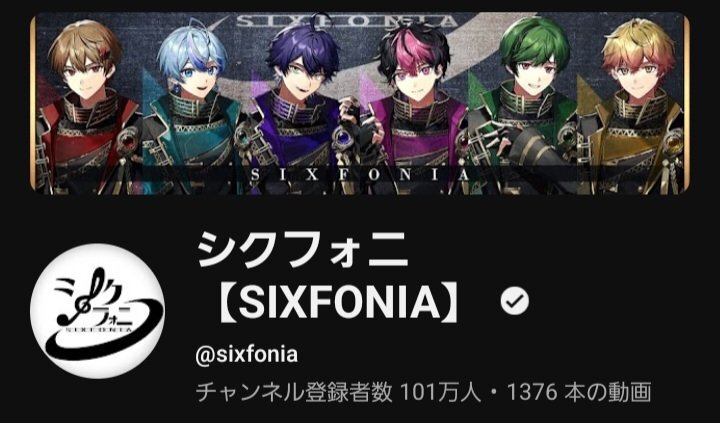Click the faded SIXFONIA logo atop banner

point(347,21)
